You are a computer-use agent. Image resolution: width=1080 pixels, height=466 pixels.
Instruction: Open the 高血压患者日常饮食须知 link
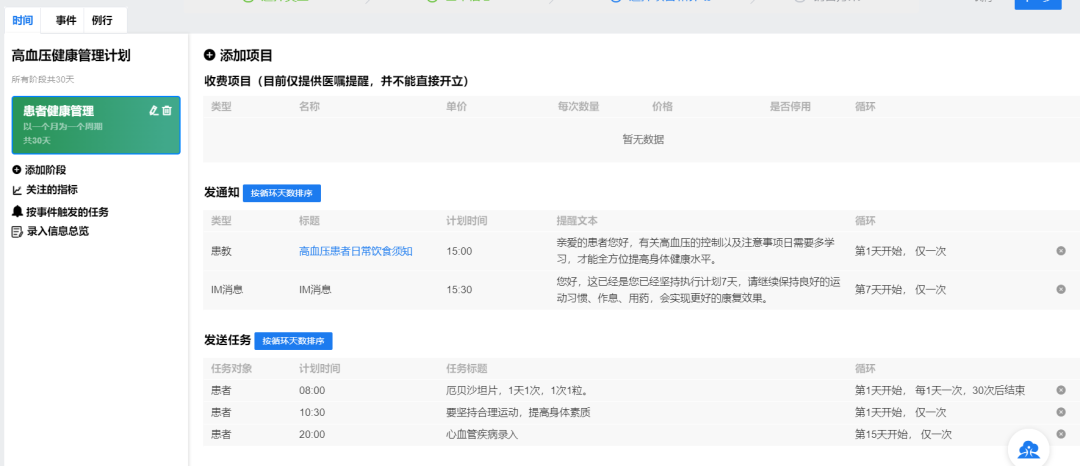tap(355, 251)
